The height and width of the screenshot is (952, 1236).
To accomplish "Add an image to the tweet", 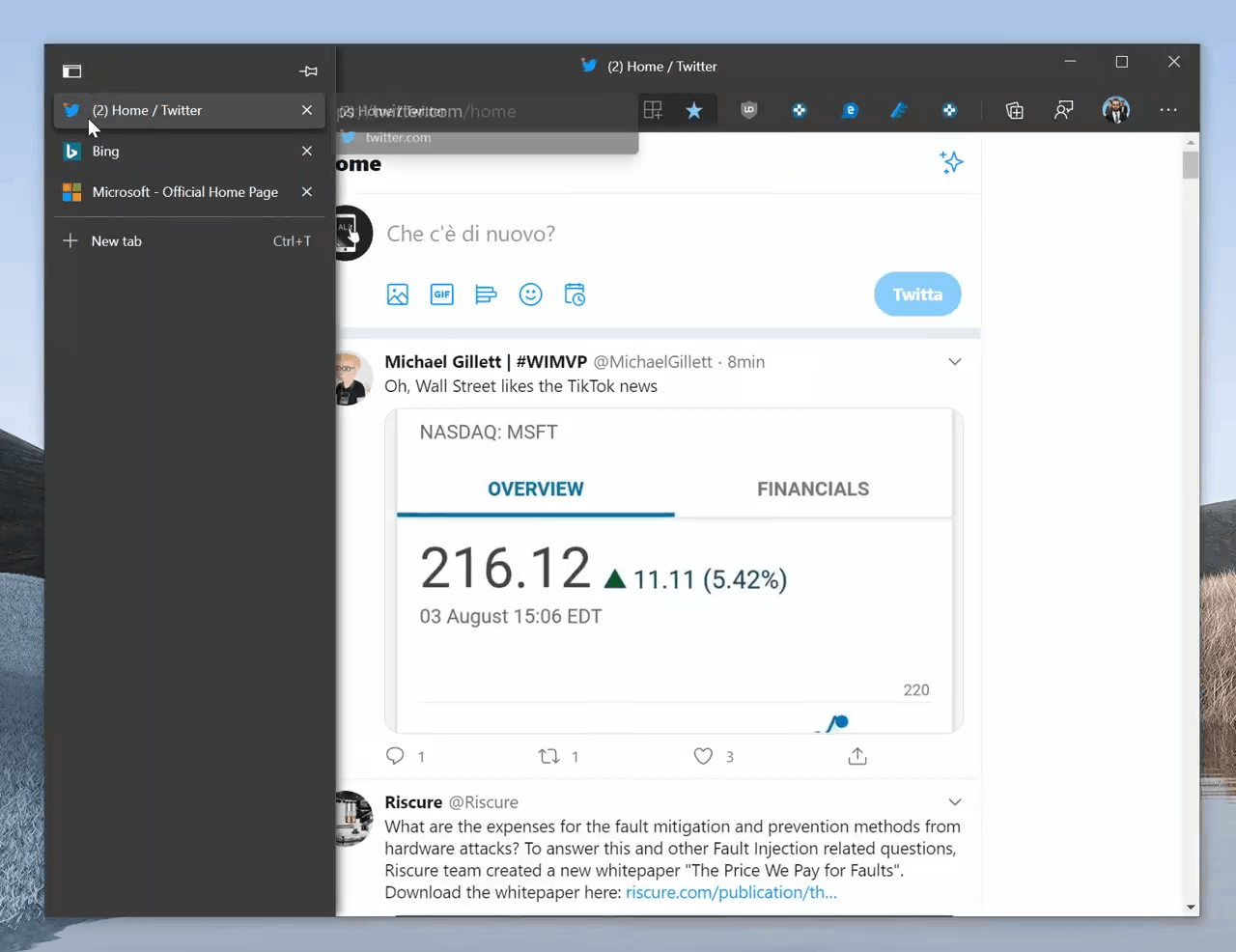I will (398, 294).
